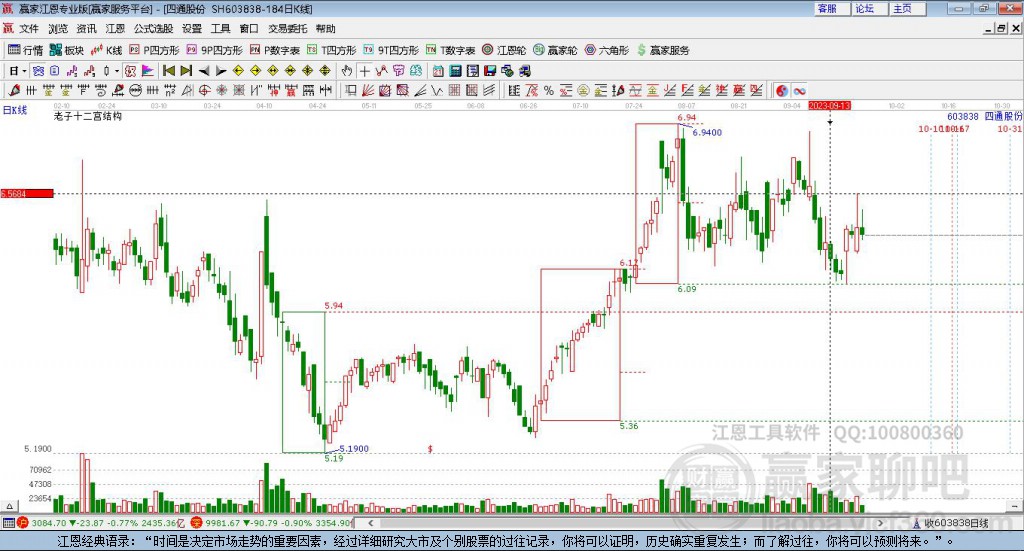Open the 工具 menu

(221, 29)
